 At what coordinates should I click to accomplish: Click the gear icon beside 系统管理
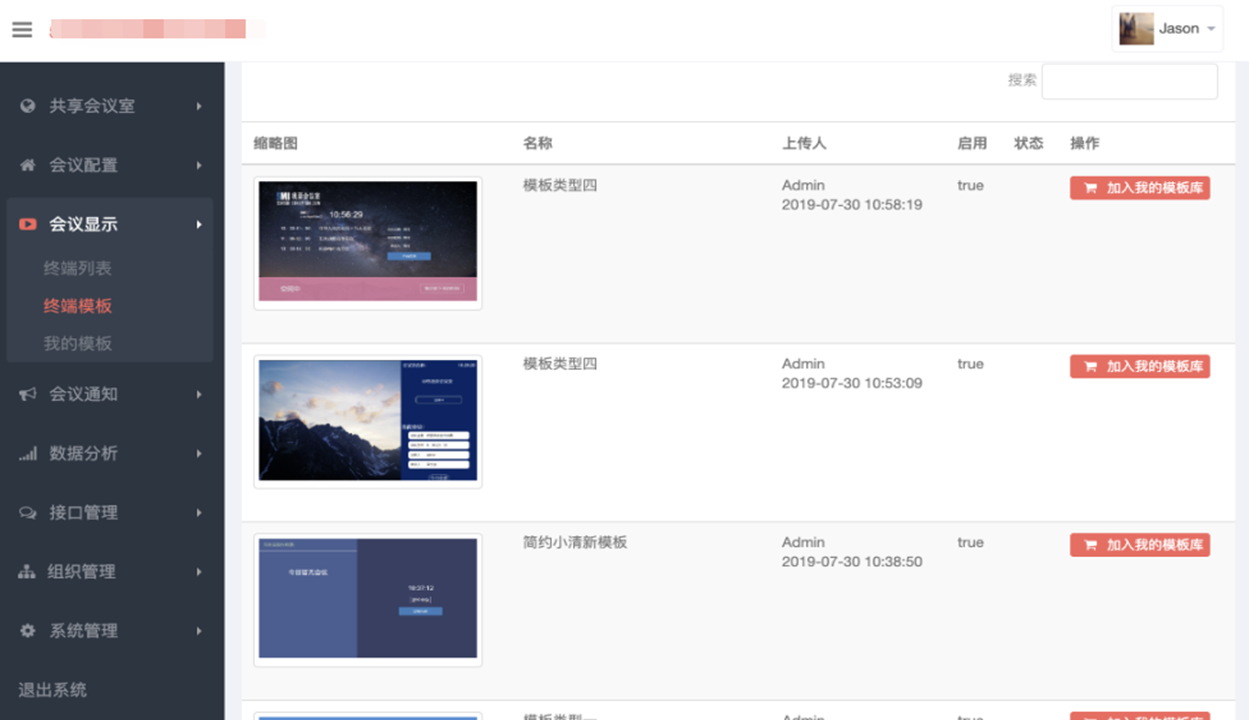28,631
